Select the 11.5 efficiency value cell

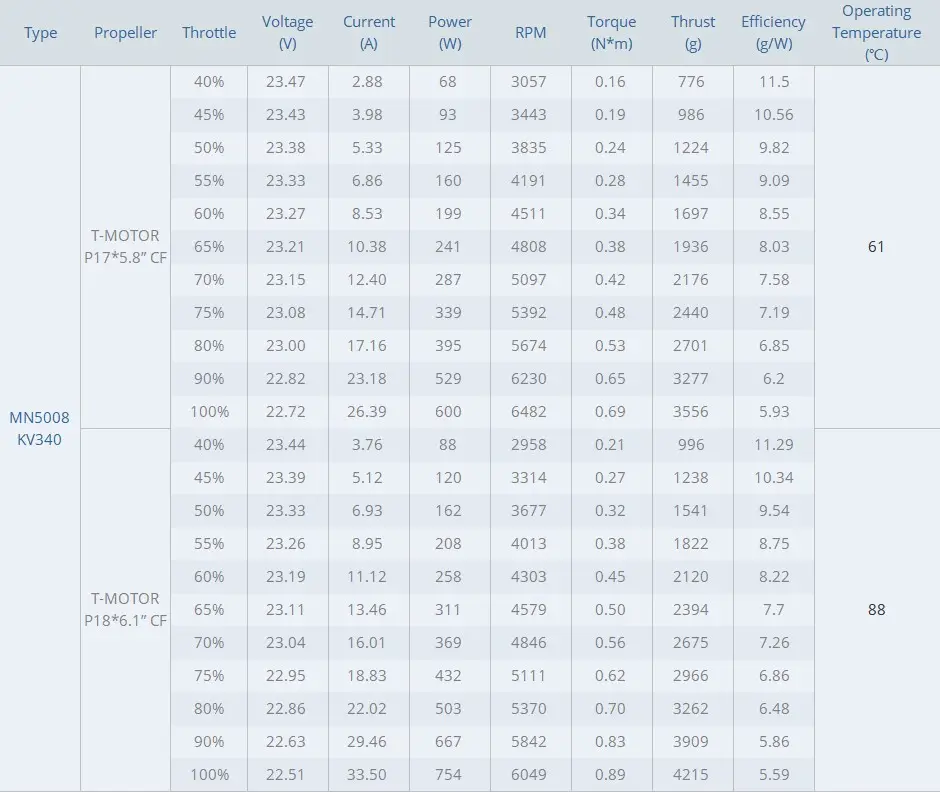pyautogui.click(x=773, y=82)
